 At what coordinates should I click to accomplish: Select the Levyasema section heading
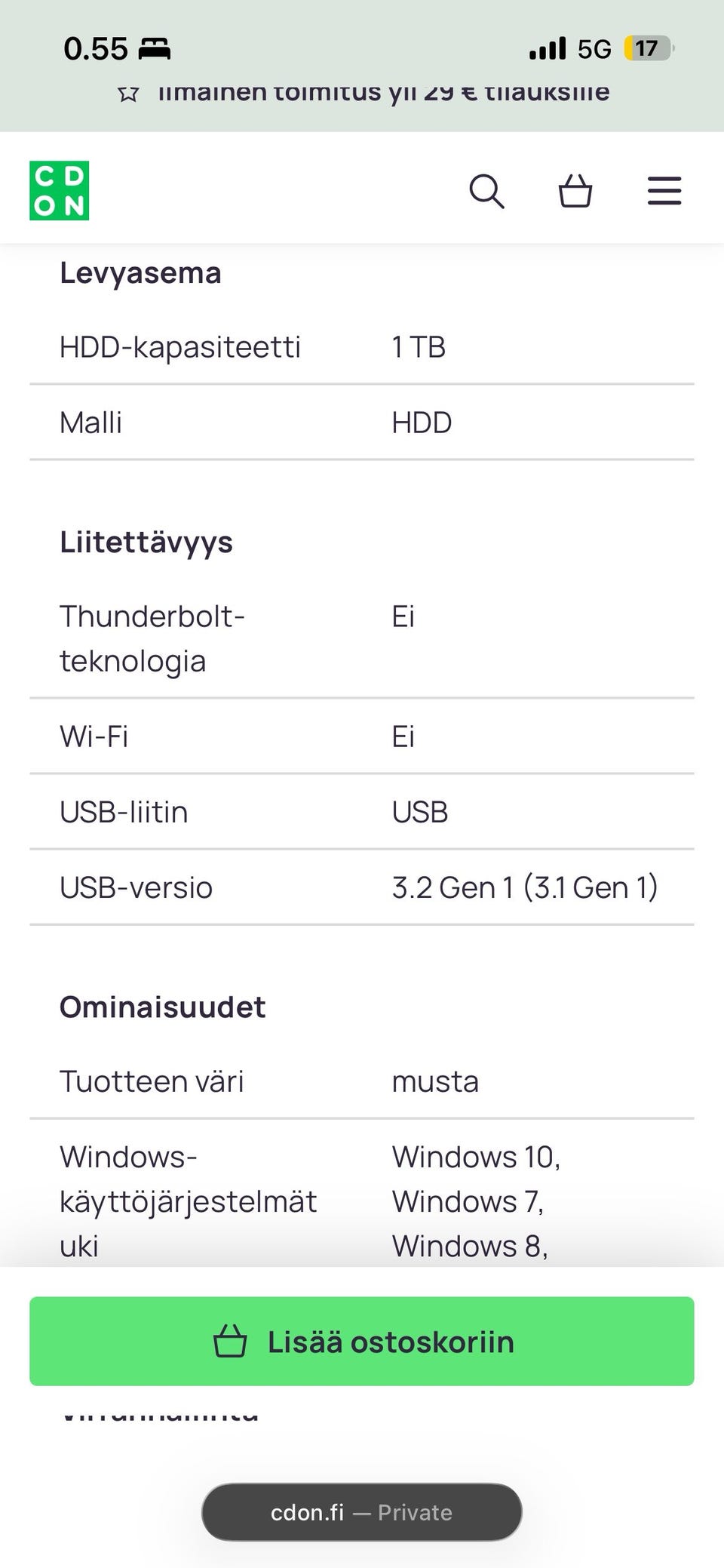tap(140, 273)
